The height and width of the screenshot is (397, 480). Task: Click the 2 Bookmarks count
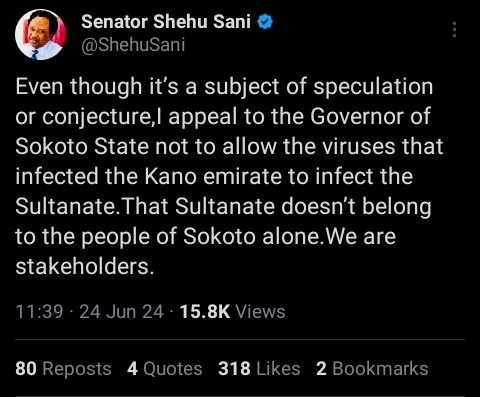372,369
